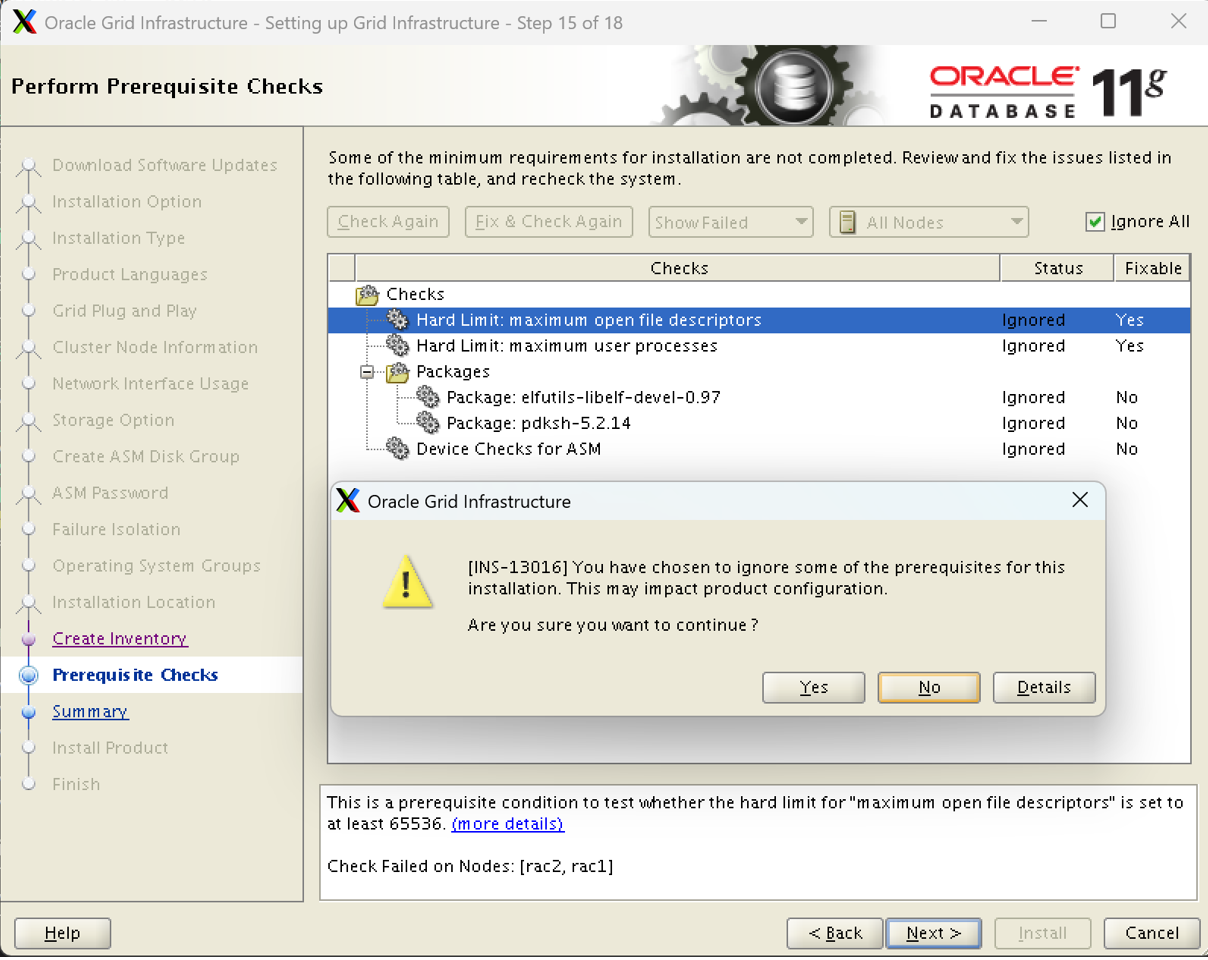
Task: Click the Check Failed on Nodes text
Action: tap(470, 866)
